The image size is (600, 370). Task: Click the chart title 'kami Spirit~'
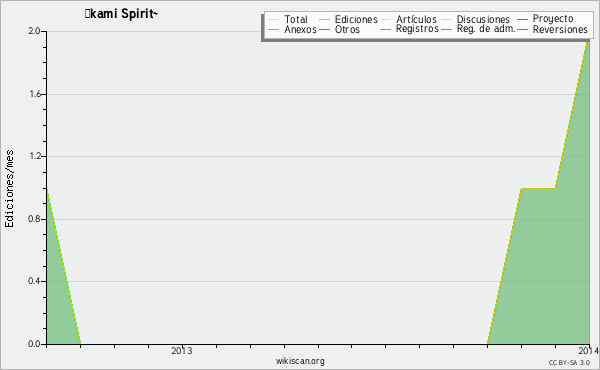click(121, 14)
